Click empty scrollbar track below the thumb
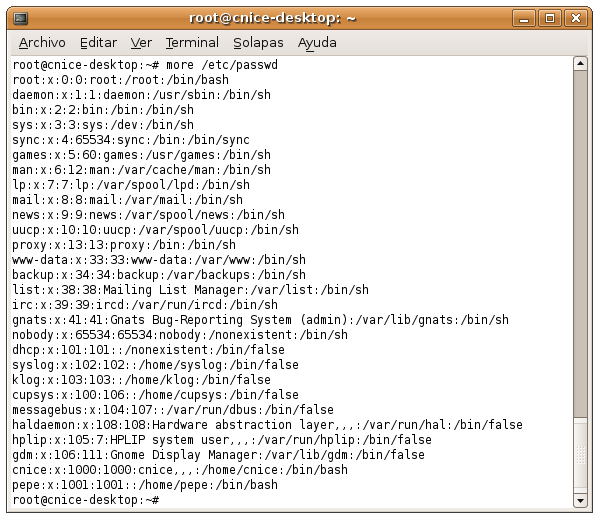 tap(580, 455)
